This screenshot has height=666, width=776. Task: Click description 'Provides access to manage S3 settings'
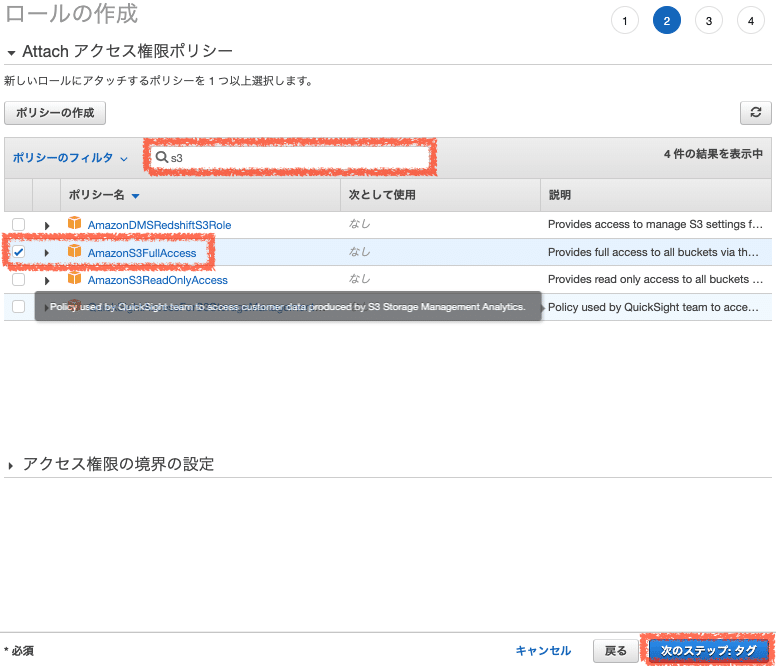(655, 224)
